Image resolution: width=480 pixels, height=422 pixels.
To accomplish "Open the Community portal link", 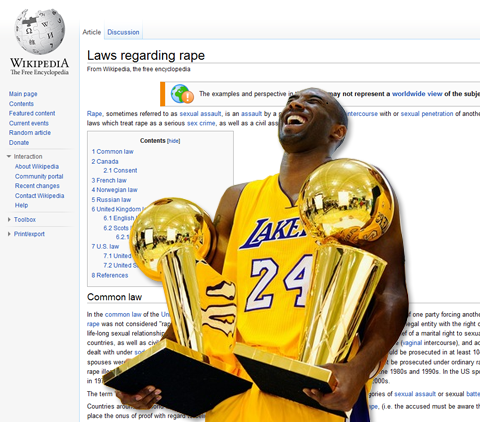I will pos(39,176).
